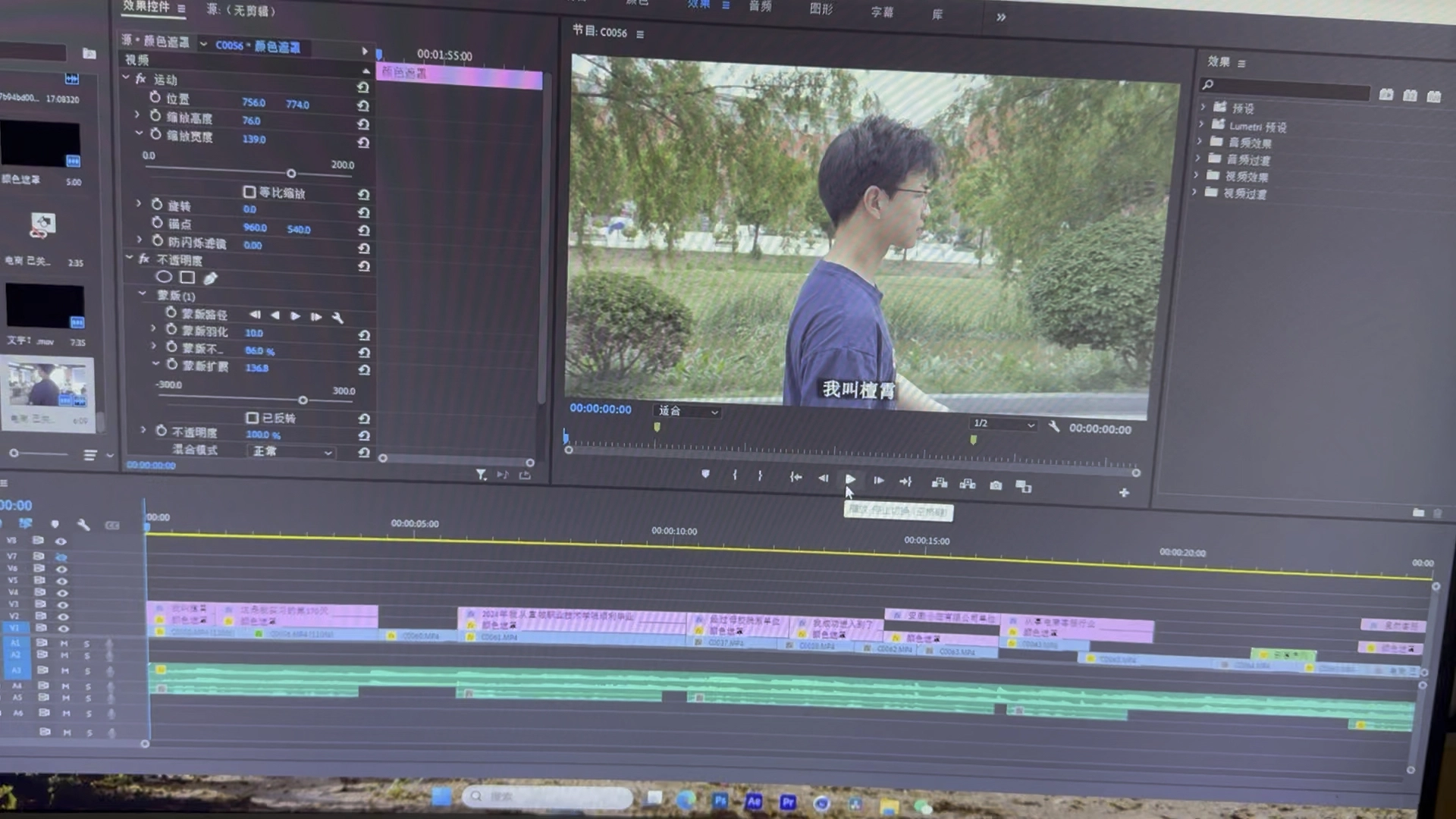Image resolution: width=1456 pixels, height=819 pixels.
Task: Click the Go to In point button
Action: (x=795, y=477)
